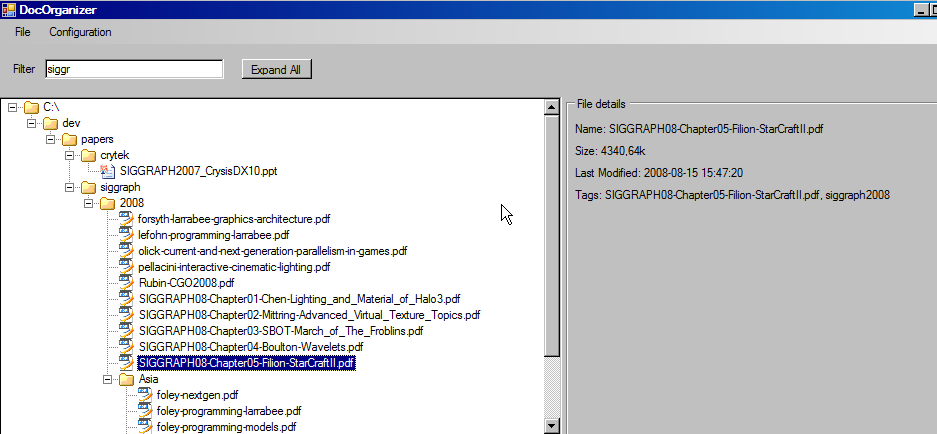937x434 pixels.
Task: Select SIGGRAPH08-Chapter04-Boulton-Wavelets.pdf
Action: point(251,347)
